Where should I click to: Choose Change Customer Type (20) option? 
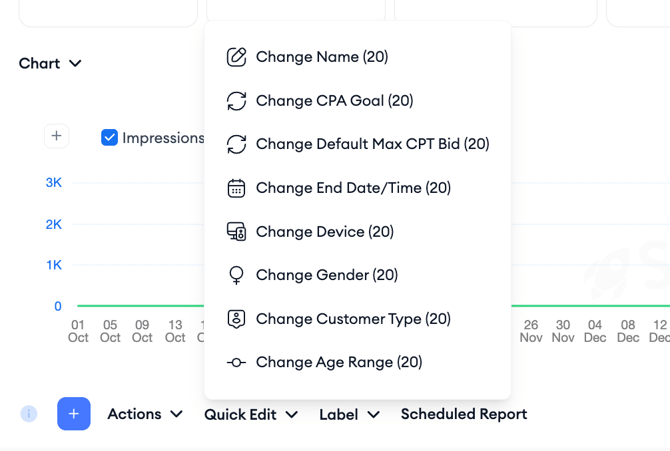353,319
